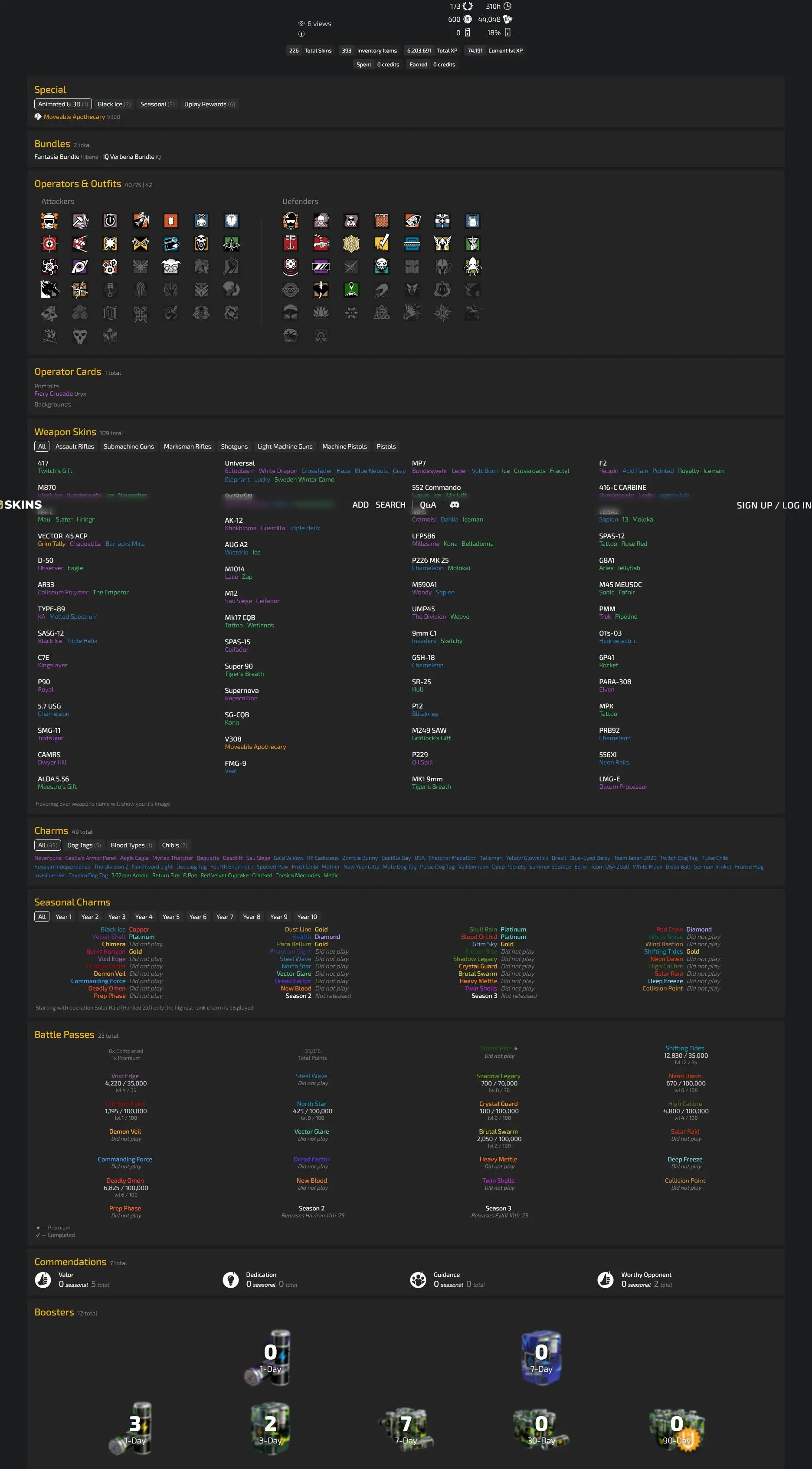
Task: Go to the SKINS logo home link
Action: tap(22, 505)
